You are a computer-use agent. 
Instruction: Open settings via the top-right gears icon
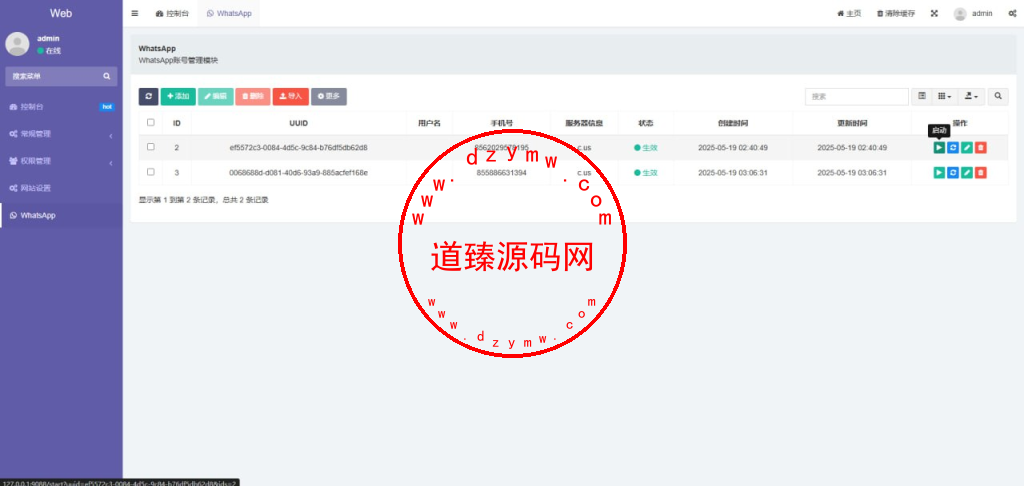pos(1012,13)
